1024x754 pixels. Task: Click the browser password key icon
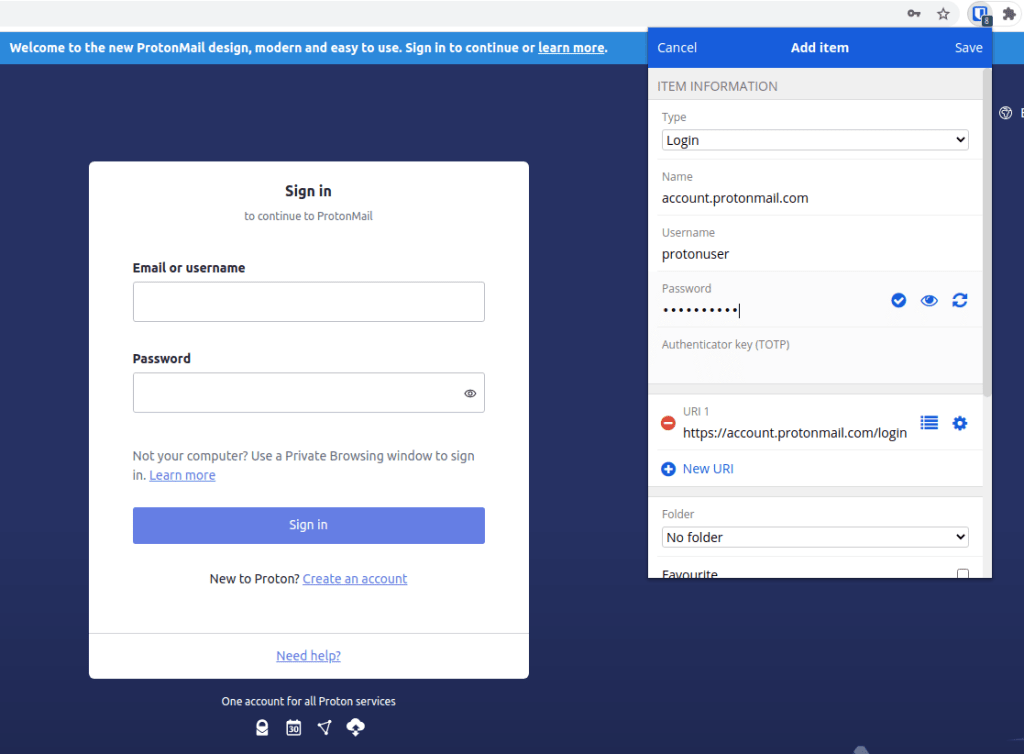(914, 14)
